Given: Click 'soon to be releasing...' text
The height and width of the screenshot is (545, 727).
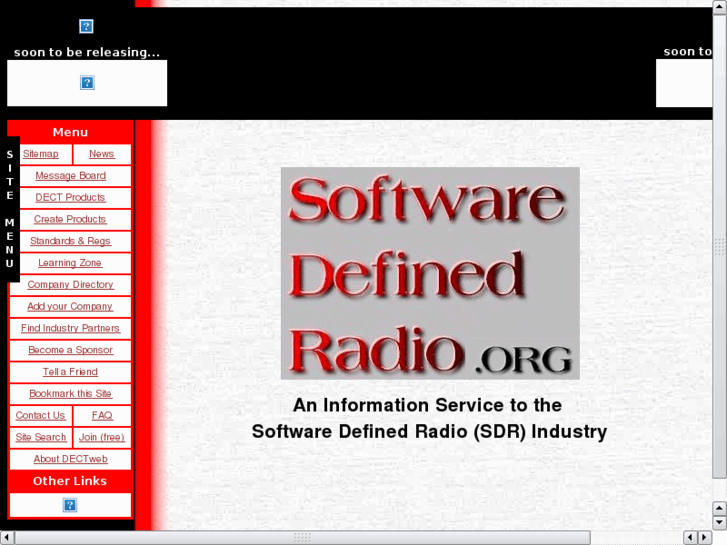Looking at the screenshot, I should [x=87, y=52].
